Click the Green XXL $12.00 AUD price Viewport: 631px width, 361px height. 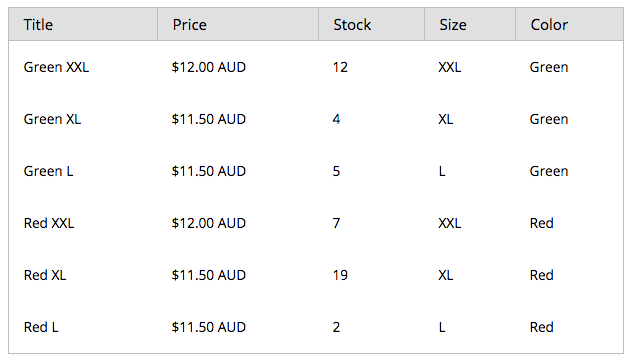tap(208, 67)
